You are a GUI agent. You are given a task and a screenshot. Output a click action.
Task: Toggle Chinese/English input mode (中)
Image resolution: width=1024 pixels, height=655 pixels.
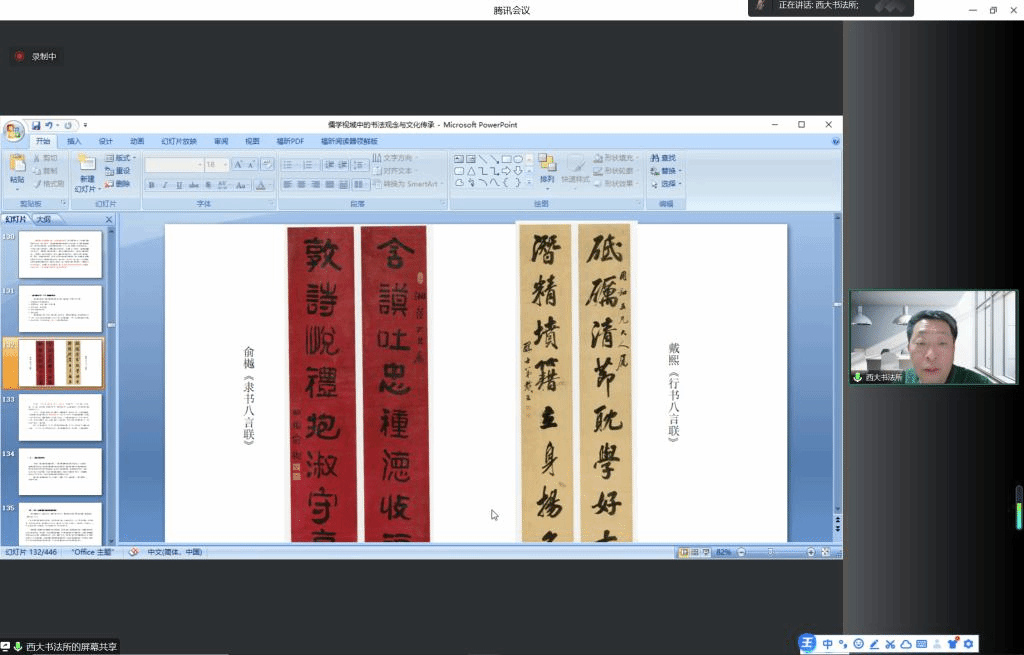coord(827,644)
